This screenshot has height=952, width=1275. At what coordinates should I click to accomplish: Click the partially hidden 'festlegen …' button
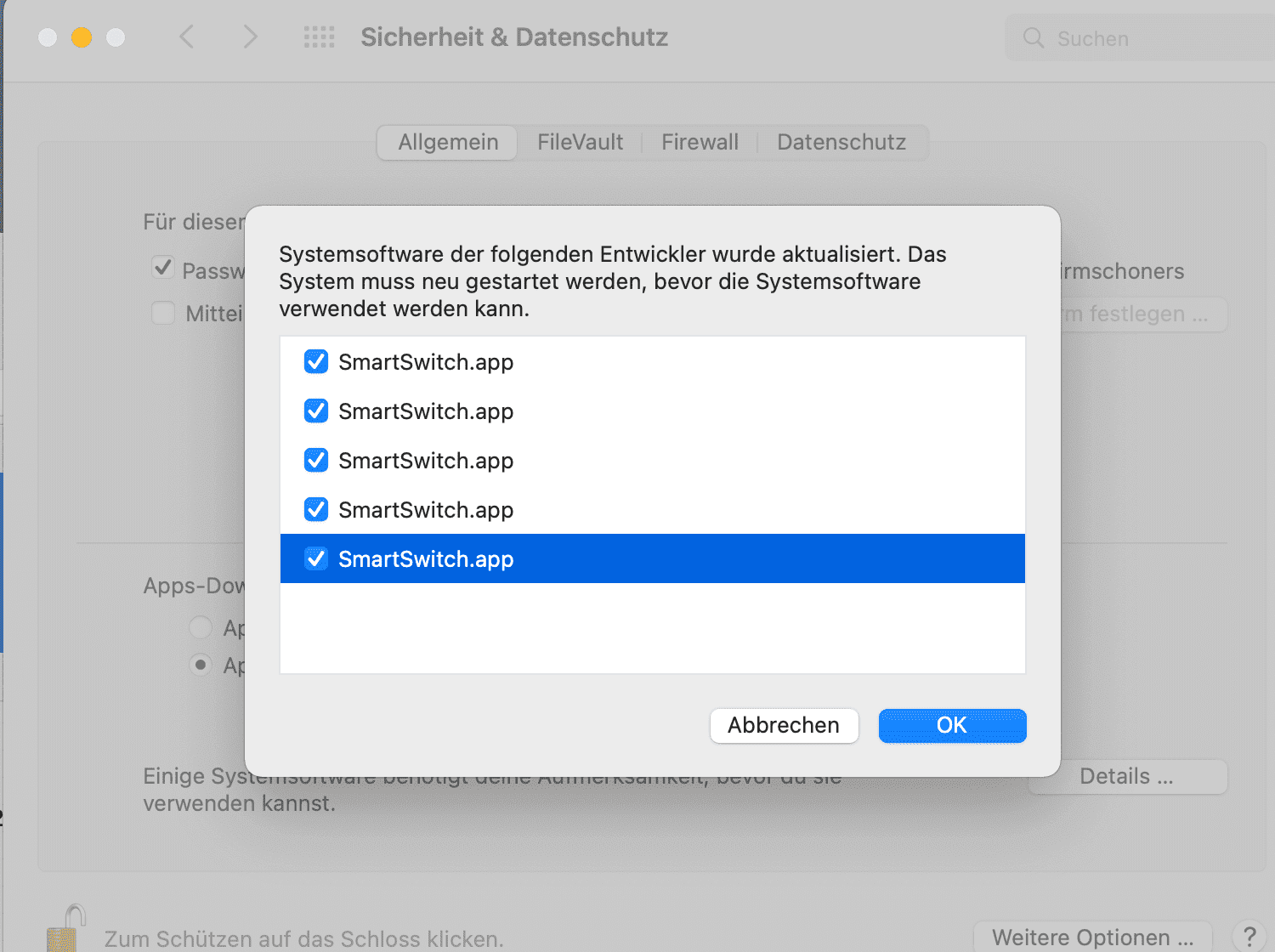point(1143,314)
